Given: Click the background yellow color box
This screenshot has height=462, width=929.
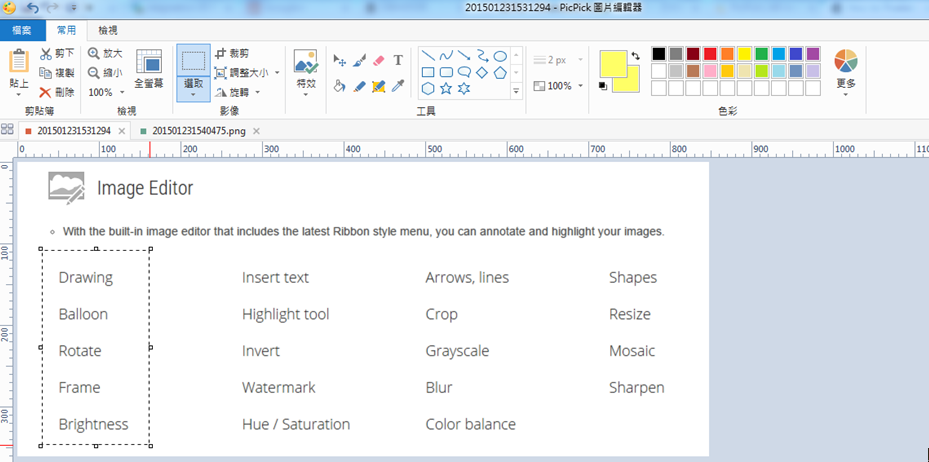Looking at the screenshot, I should coord(632,84).
